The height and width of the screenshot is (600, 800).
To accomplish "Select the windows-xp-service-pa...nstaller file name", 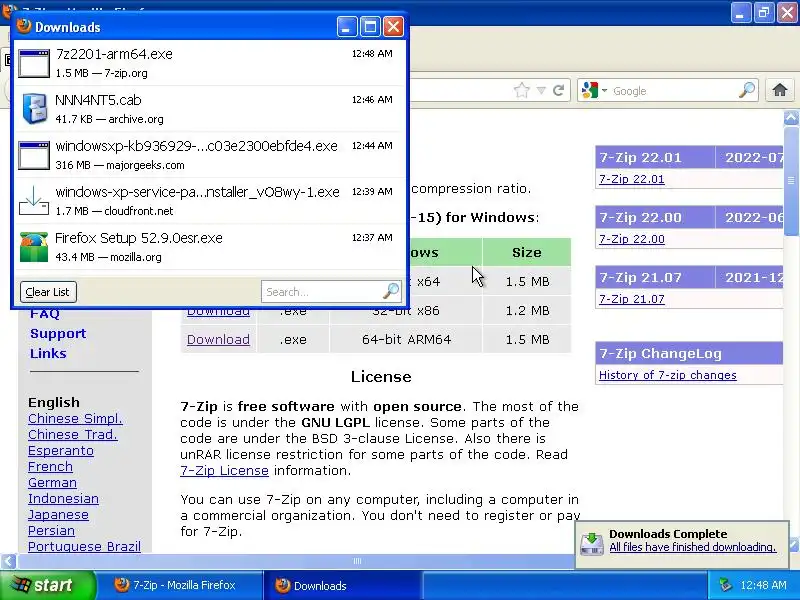I will (197, 192).
